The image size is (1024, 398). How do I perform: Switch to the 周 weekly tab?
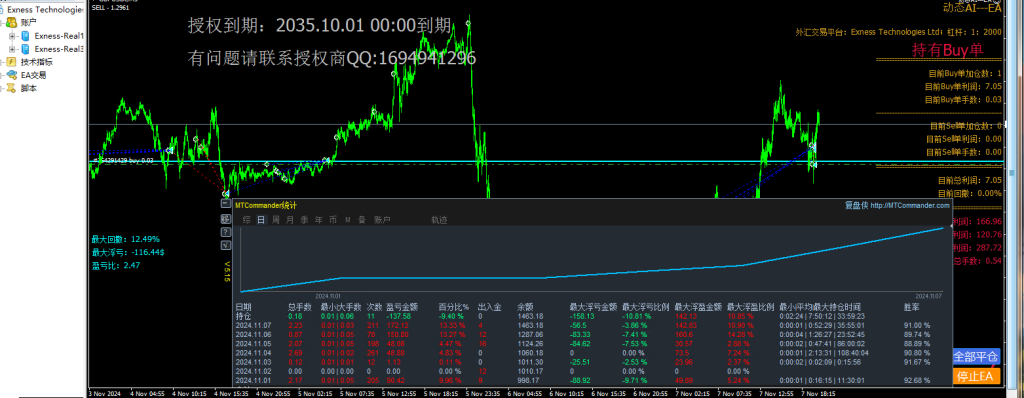pos(276,220)
